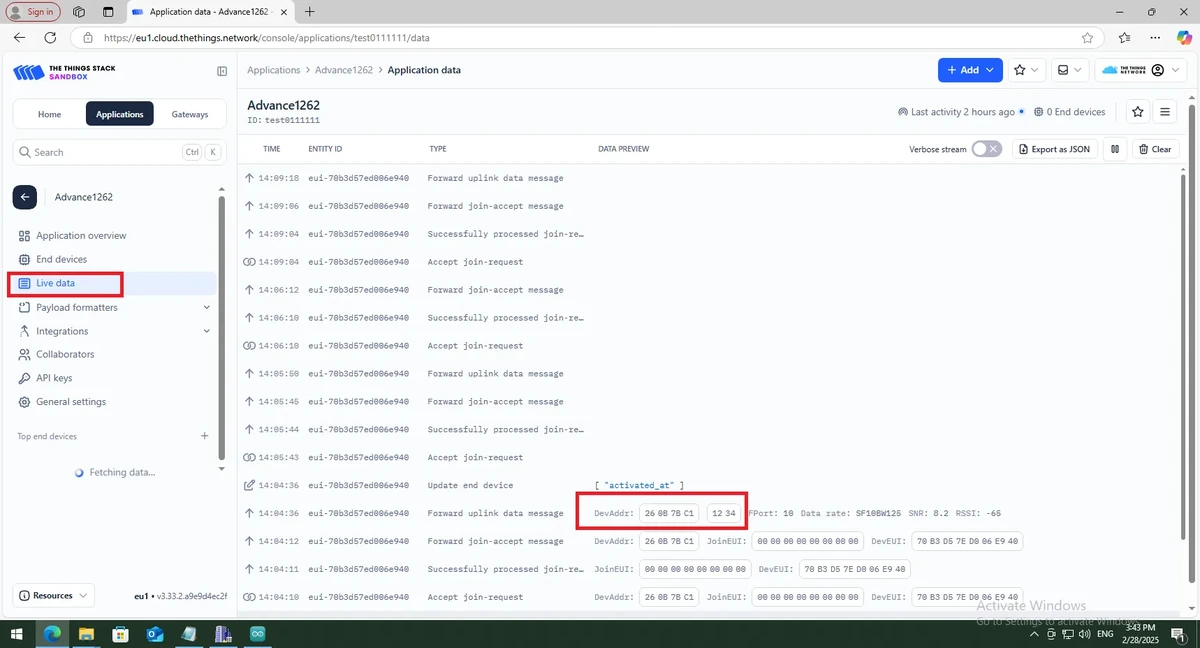This screenshot has height=648, width=1200.
Task: Toggle the Verbose stream switch
Action: click(x=986, y=149)
